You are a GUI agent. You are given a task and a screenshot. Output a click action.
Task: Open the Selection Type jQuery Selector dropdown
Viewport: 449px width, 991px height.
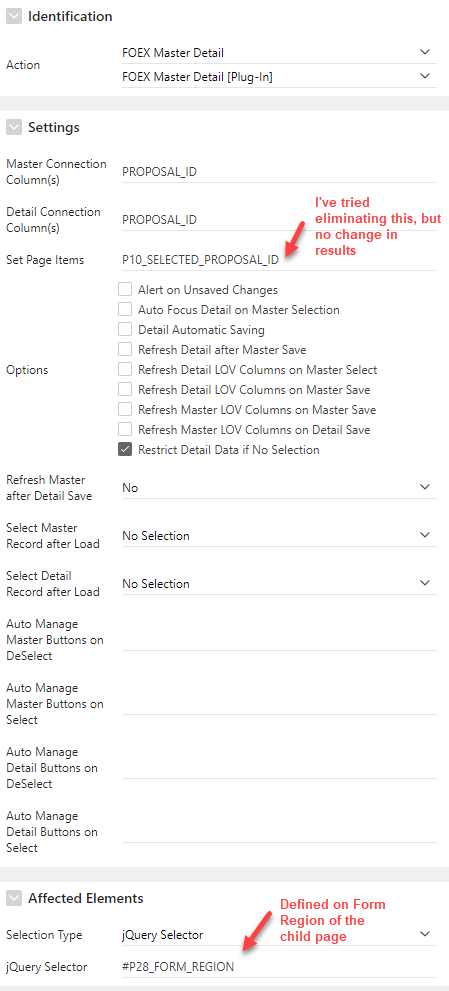279,935
